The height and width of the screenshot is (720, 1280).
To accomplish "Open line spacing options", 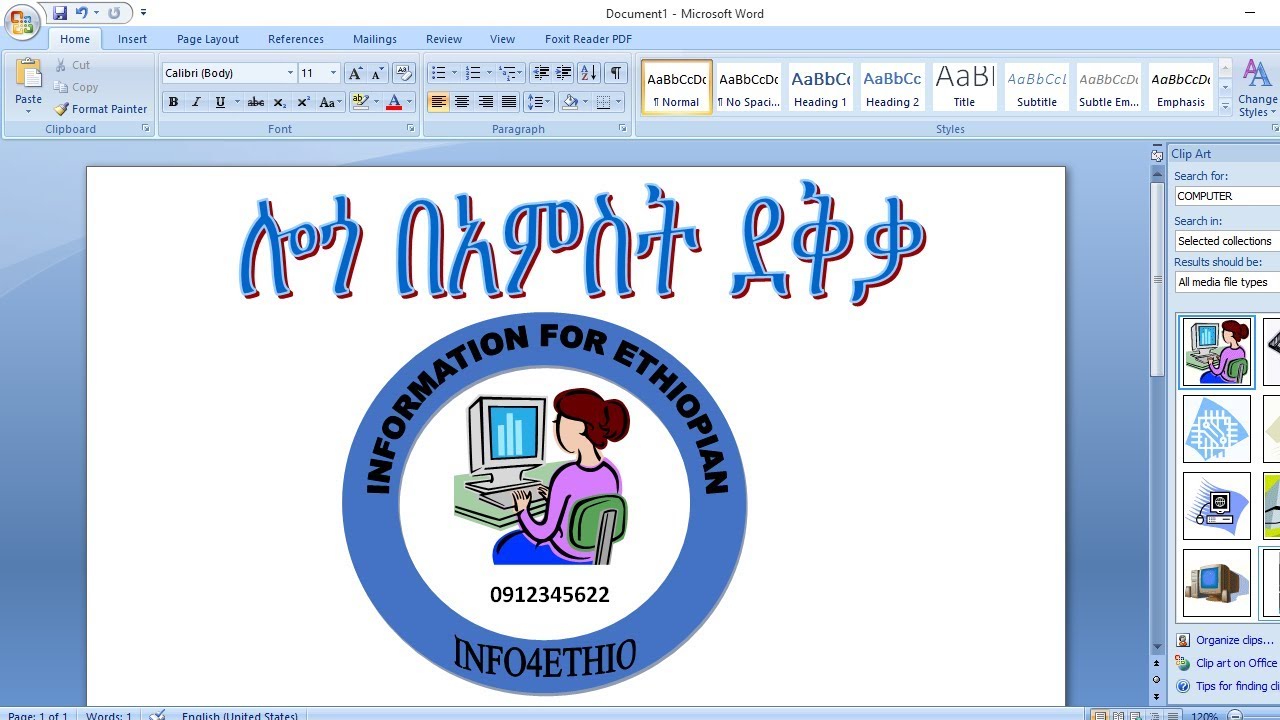I will [539, 102].
